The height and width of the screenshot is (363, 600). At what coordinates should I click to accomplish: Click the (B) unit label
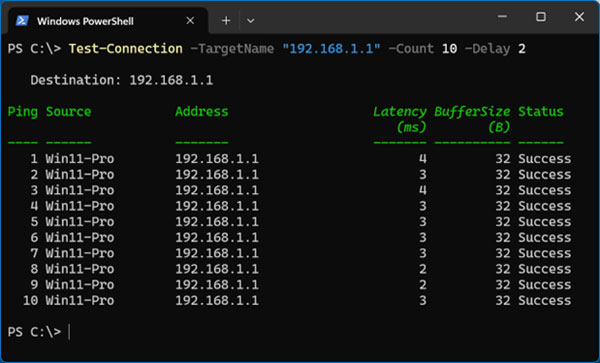point(499,127)
